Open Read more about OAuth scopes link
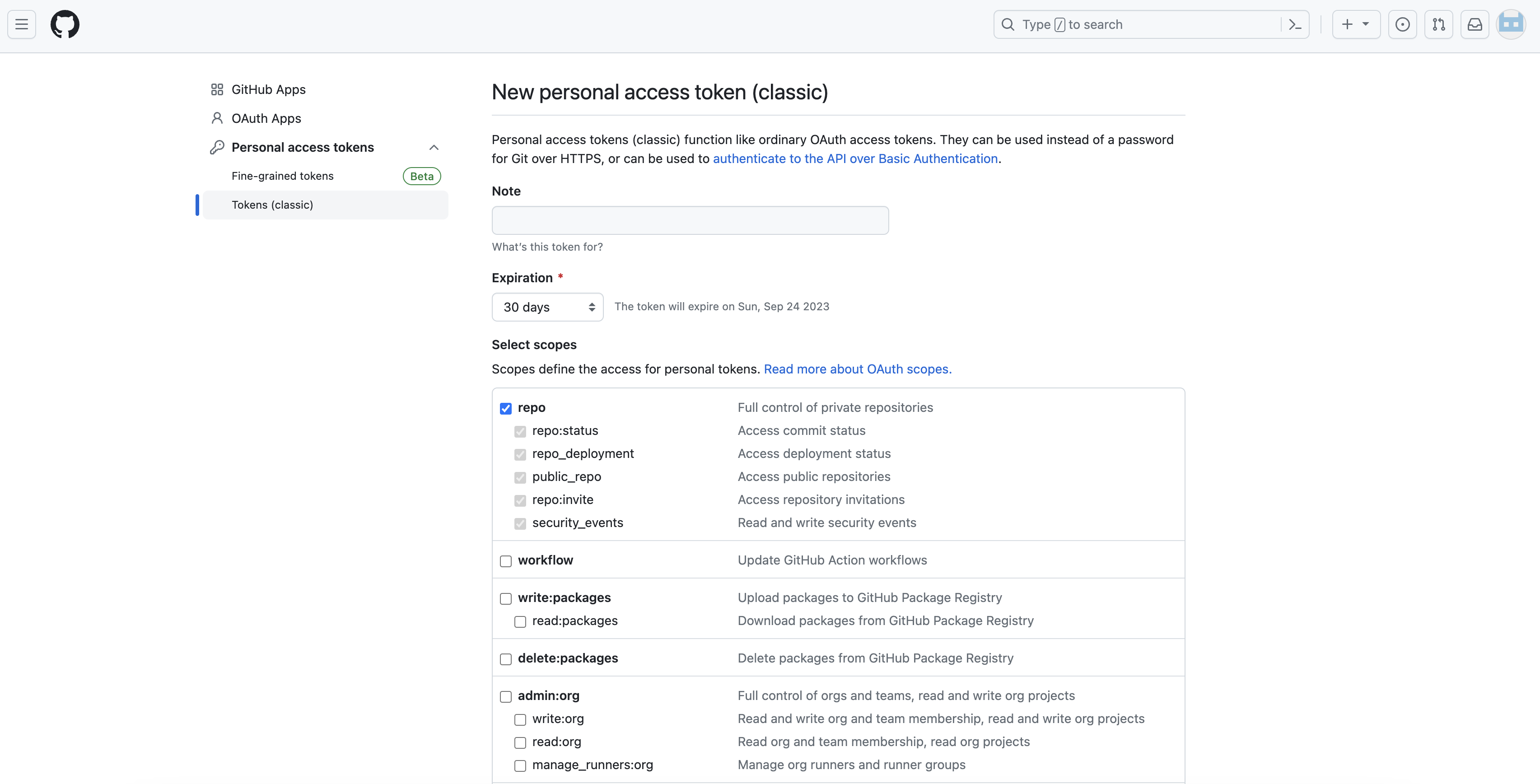The image size is (1540, 784). tap(857, 369)
